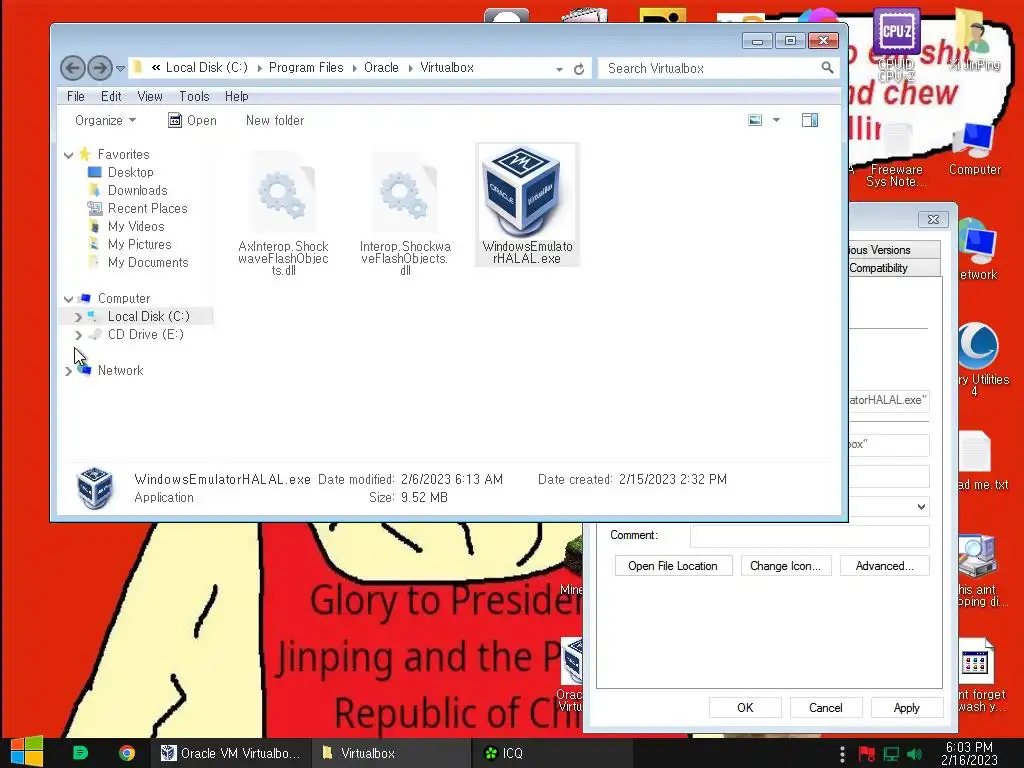Open the Organize dropdown
Image resolution: width=1024 pixels, height=768 pixels.
tap(105, 120)
